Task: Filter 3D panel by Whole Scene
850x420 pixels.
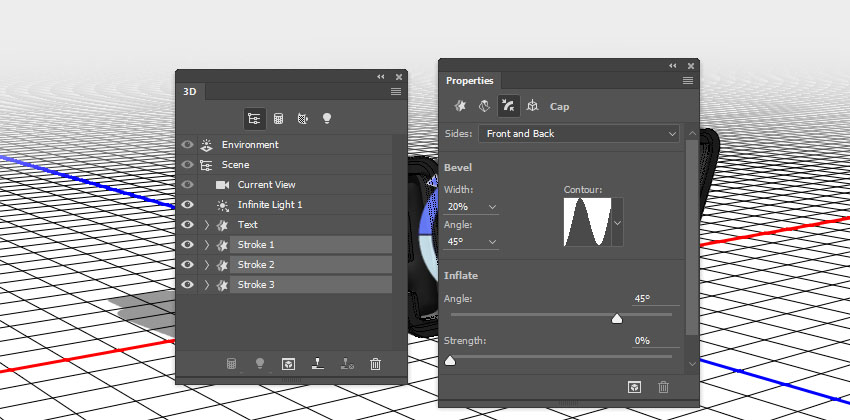Action: [254, 119]
